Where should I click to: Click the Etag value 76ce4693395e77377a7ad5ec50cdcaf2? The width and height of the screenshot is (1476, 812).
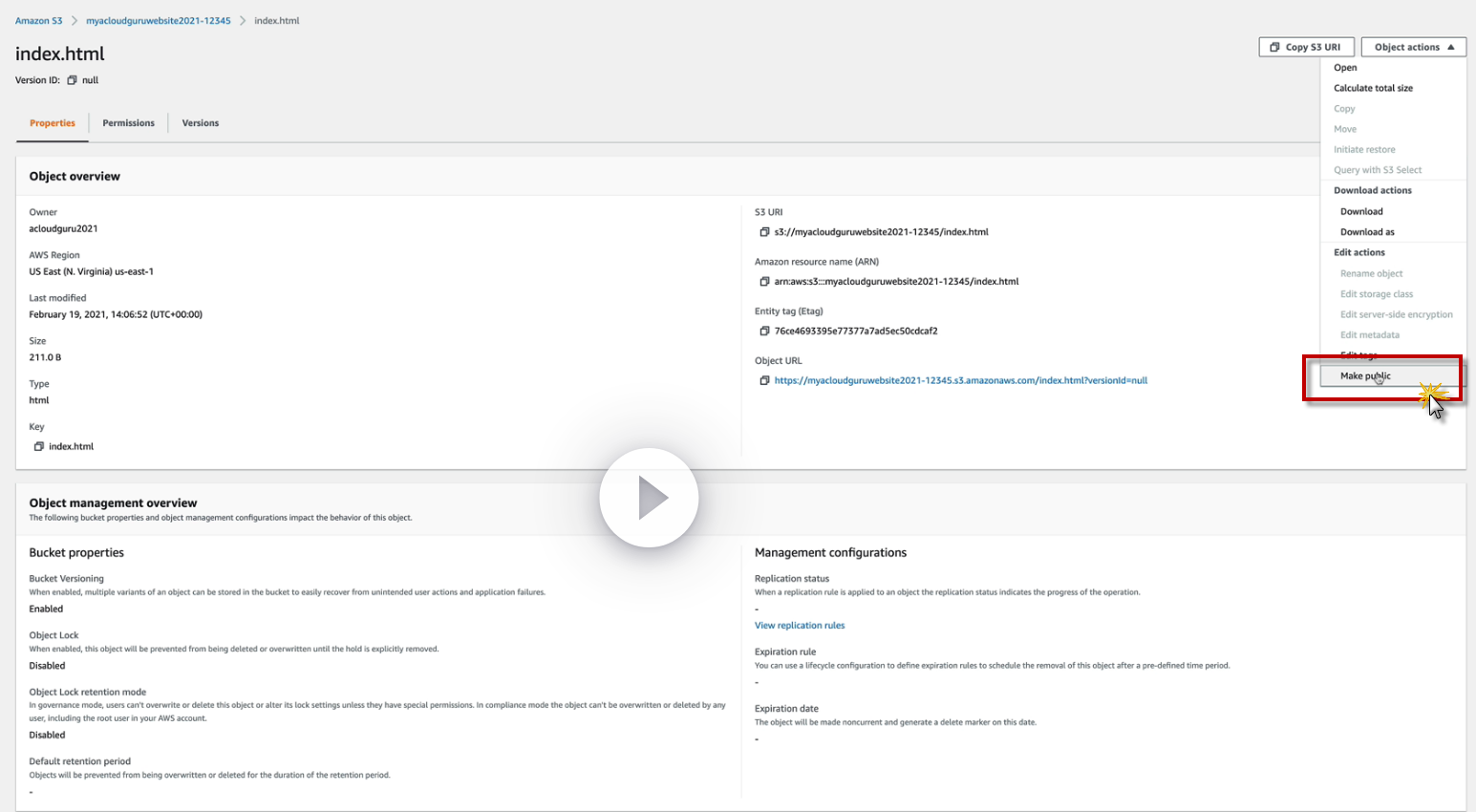tap(856, 331)
